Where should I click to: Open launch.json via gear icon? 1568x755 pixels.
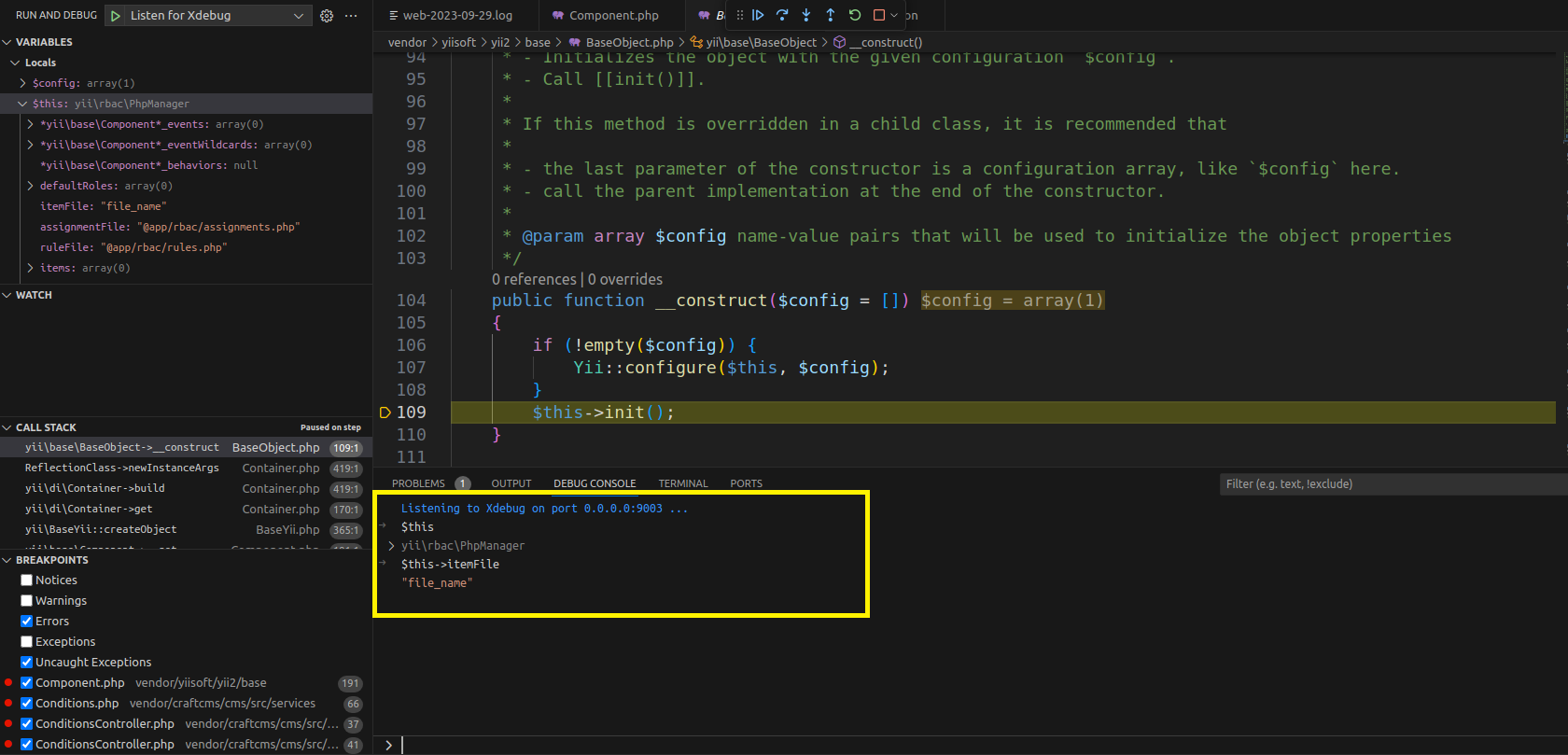[327, 16]
